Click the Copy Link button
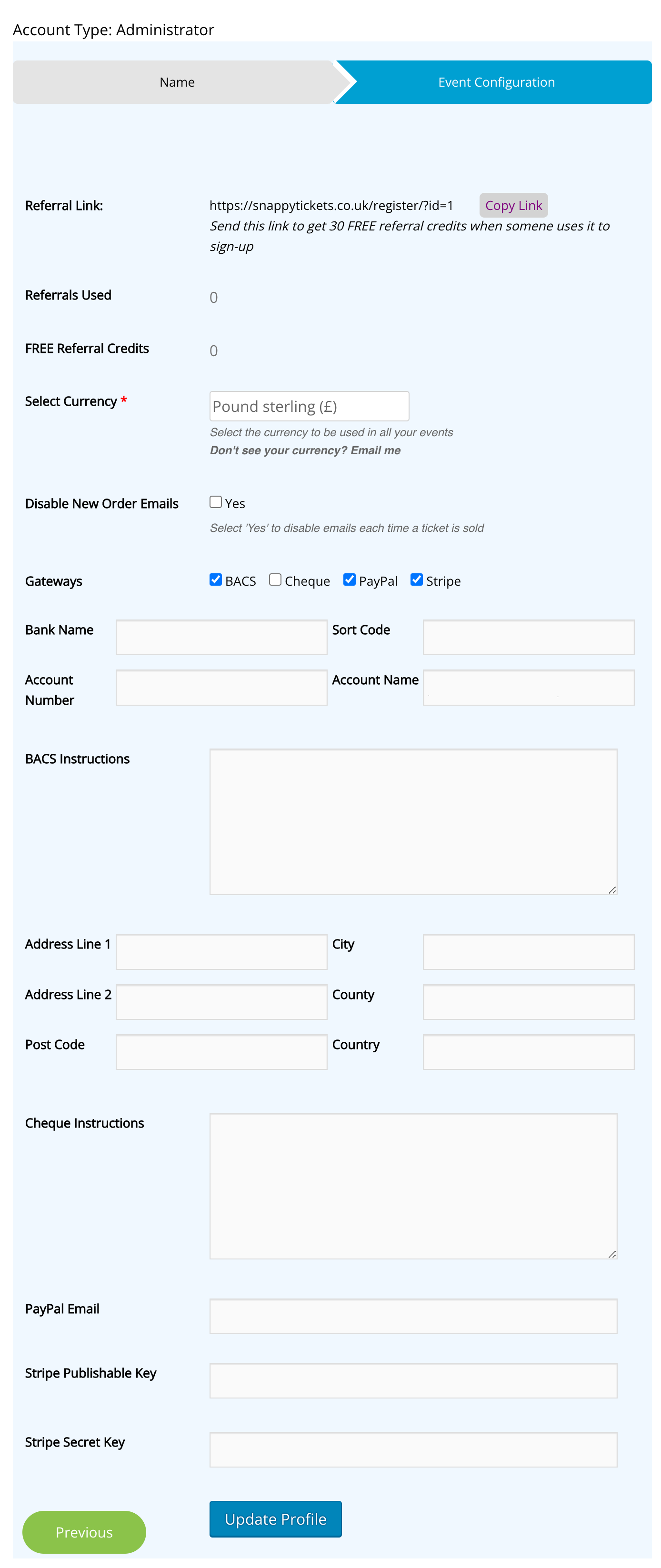The width and height of the screenshot is (661, 1568). [512, 206]
